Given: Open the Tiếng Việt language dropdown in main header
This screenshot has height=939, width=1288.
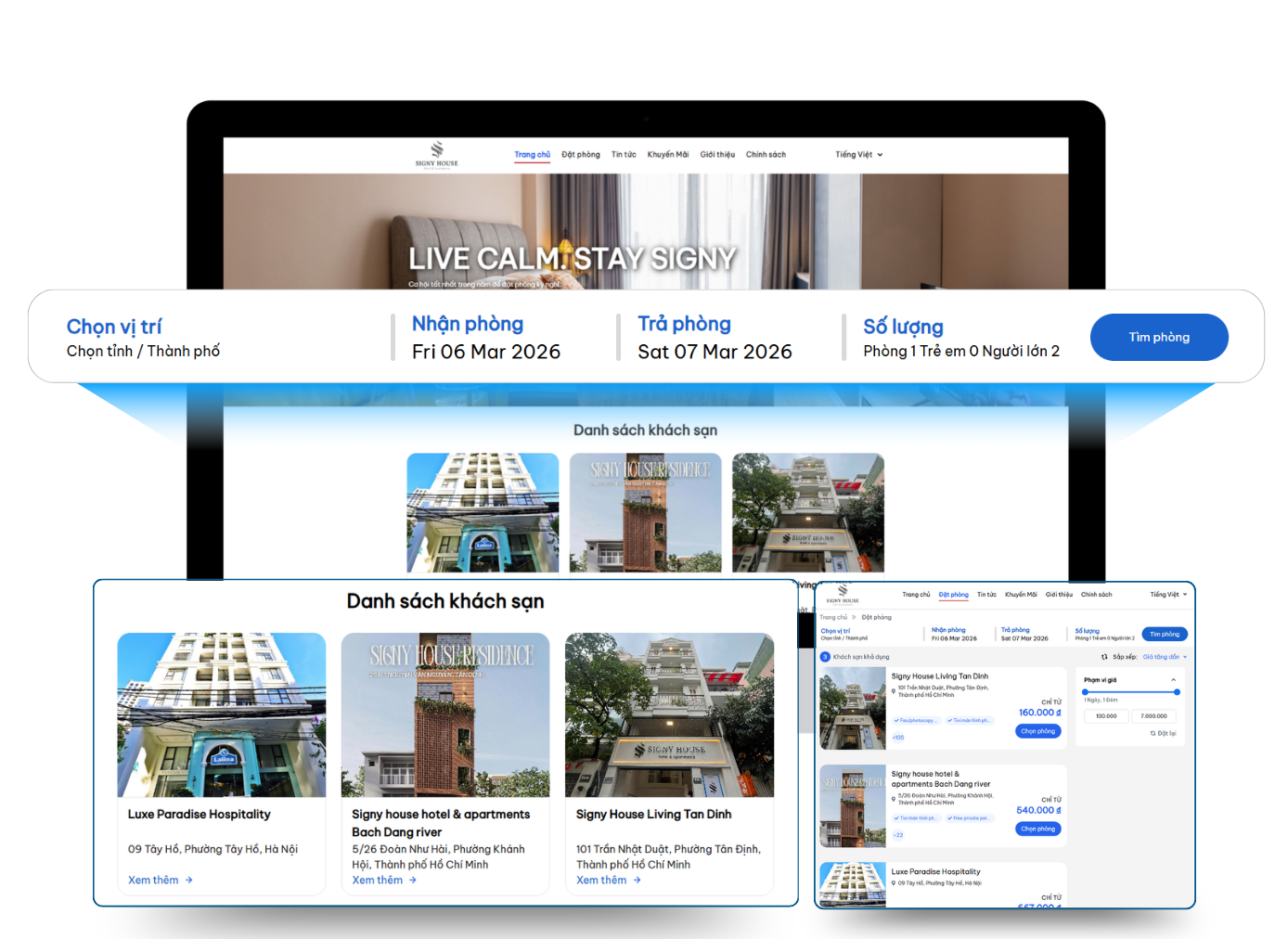Looking at the screenshot, I should click(x=858, y=155).
